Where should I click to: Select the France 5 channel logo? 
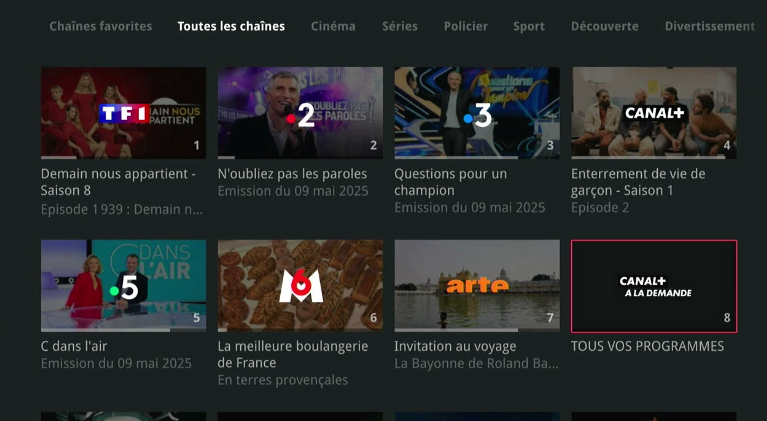click(x=124, y=288)
